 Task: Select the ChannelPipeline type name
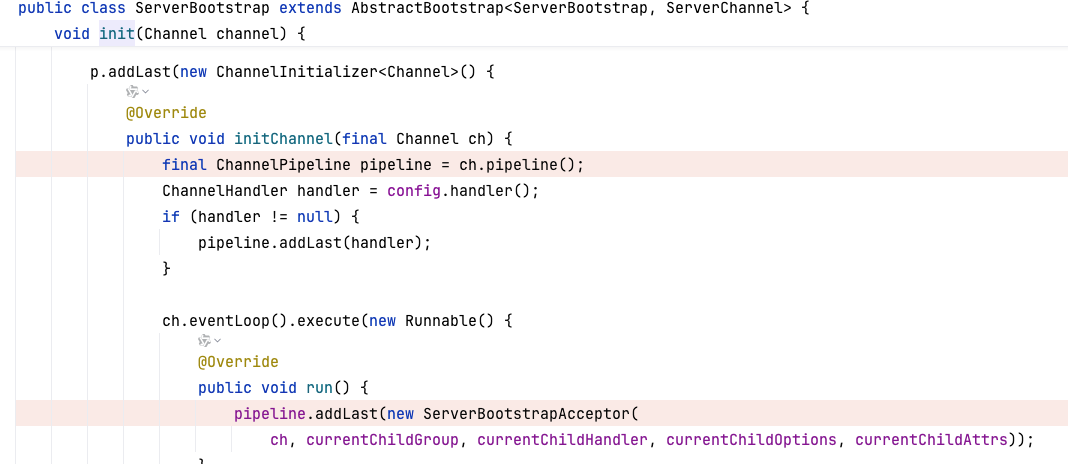283,165
